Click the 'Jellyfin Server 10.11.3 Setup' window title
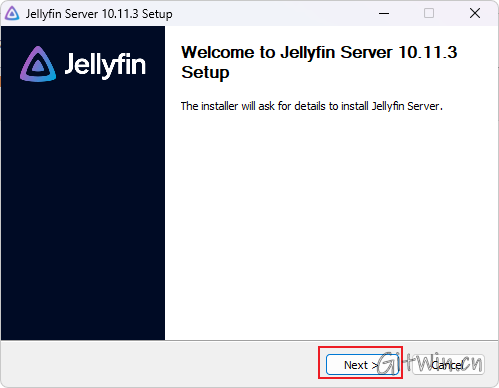Screen dimensions: 499x388 99,14
